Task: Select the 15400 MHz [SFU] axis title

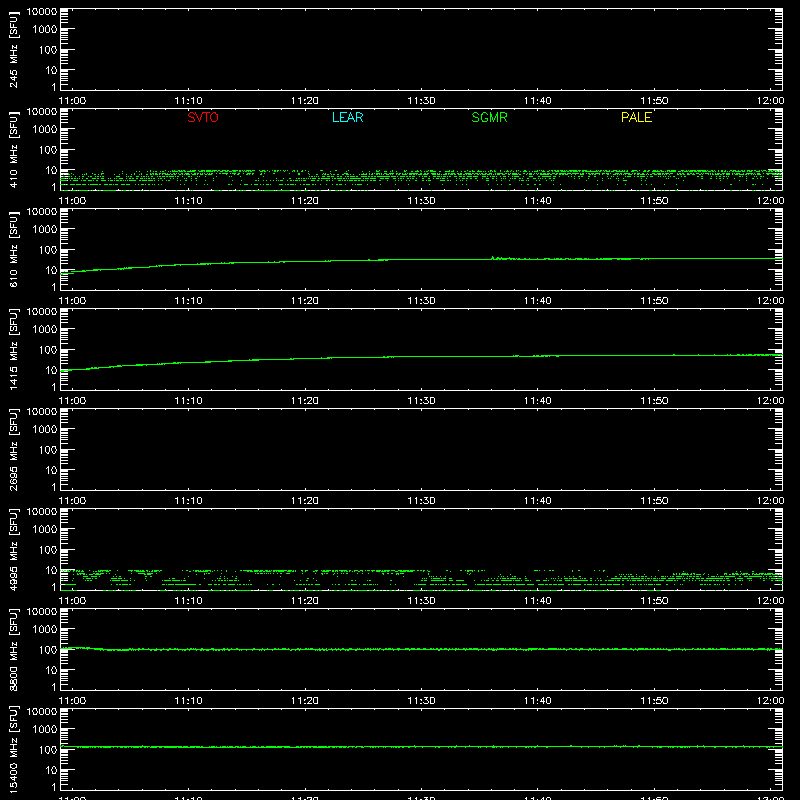Action: point(13,749)
